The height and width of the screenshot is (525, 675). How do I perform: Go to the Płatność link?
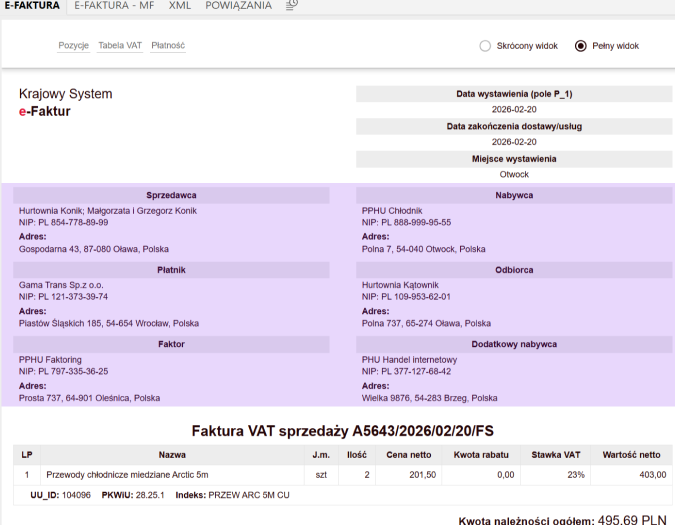168,46
